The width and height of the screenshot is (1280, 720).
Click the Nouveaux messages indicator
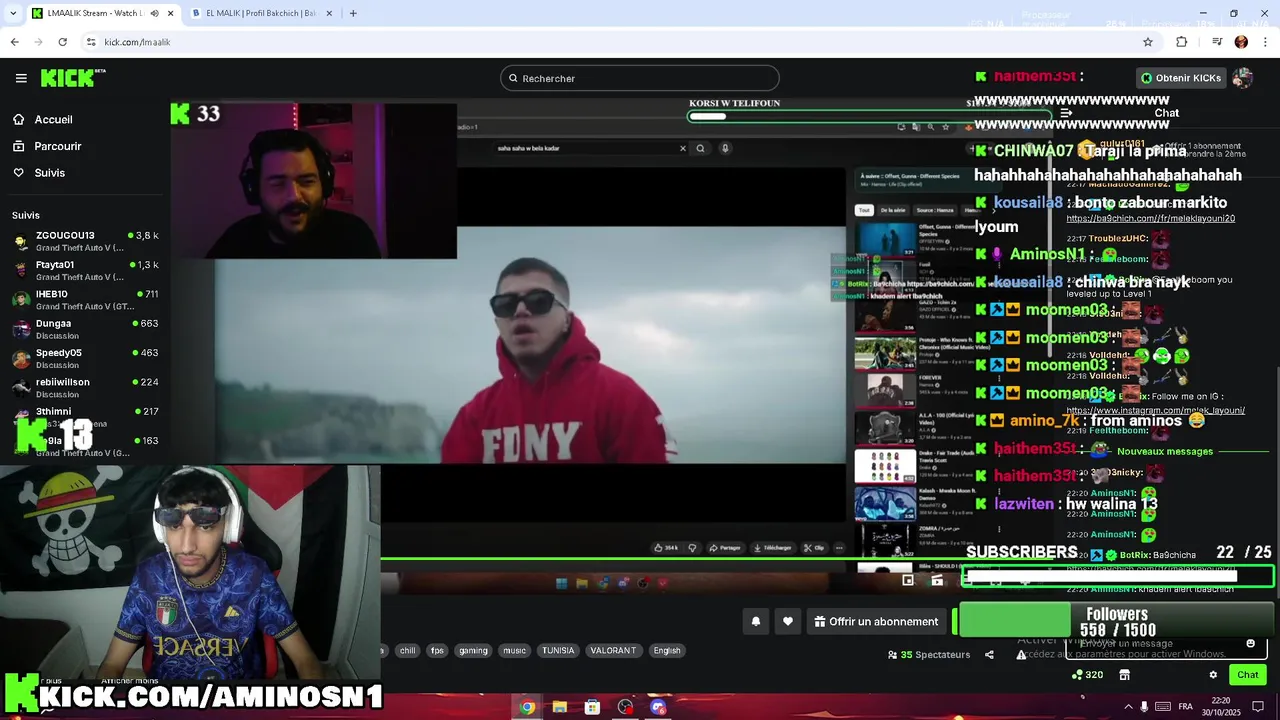click(x=1164, y=451)
